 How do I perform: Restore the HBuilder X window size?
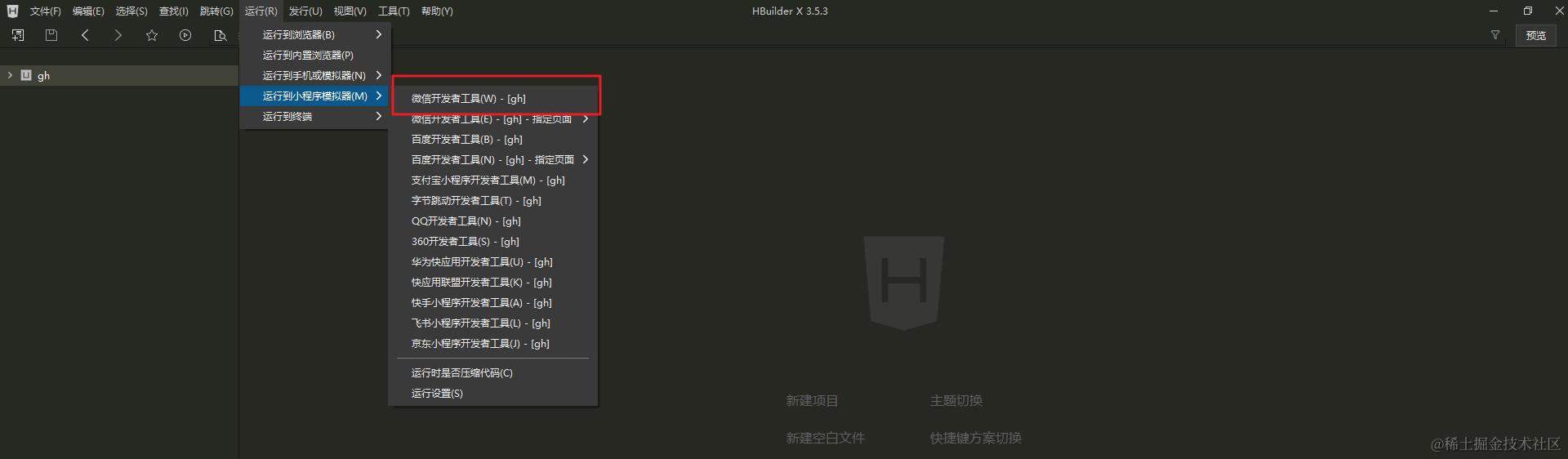coord(1528,11)
